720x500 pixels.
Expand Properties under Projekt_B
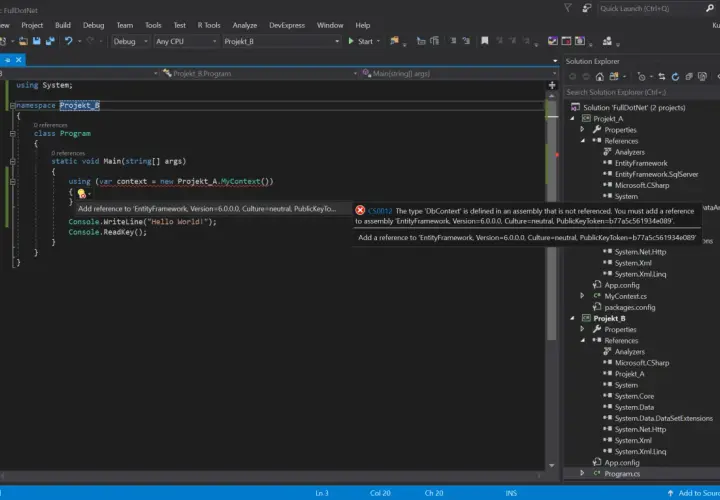coord(583,329)
